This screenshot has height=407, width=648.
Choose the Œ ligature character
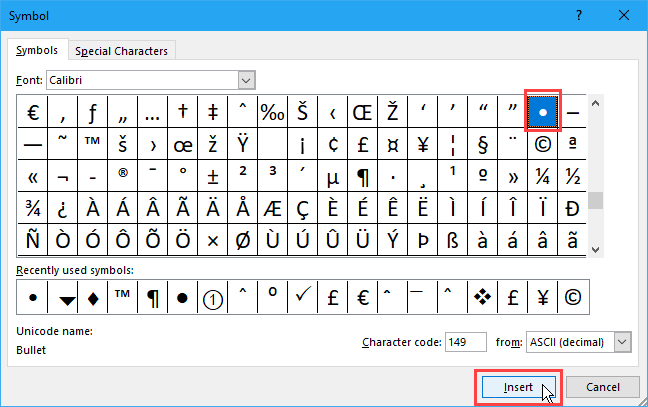point(362,112)
